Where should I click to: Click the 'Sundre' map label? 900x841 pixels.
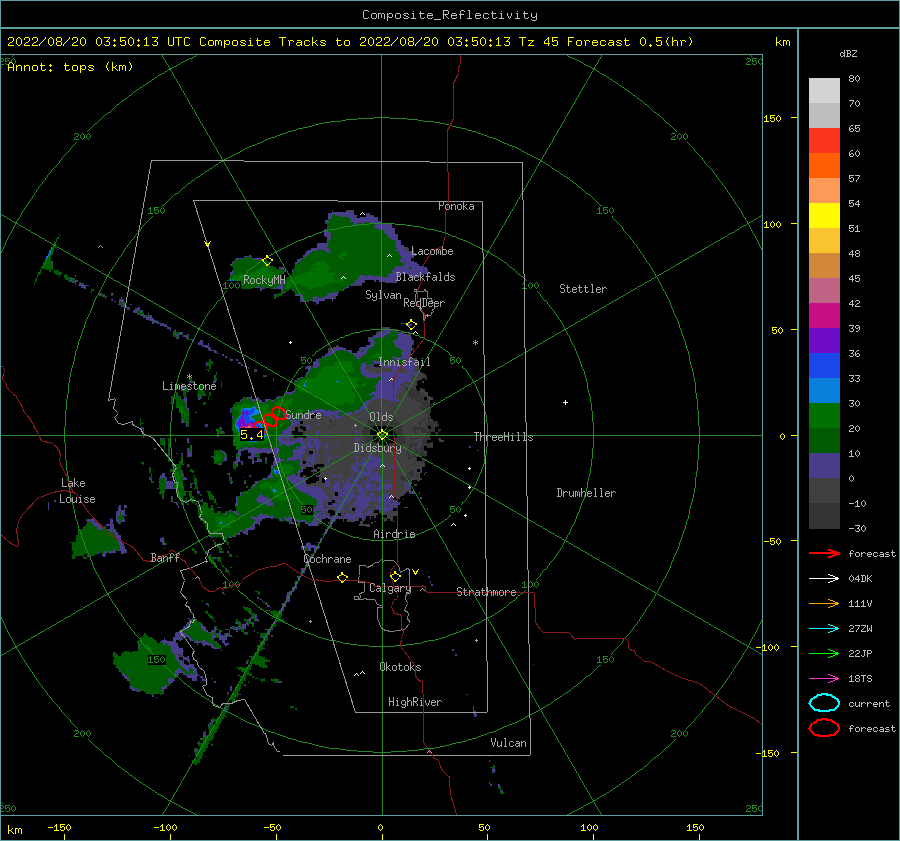[x=303, y=414]
